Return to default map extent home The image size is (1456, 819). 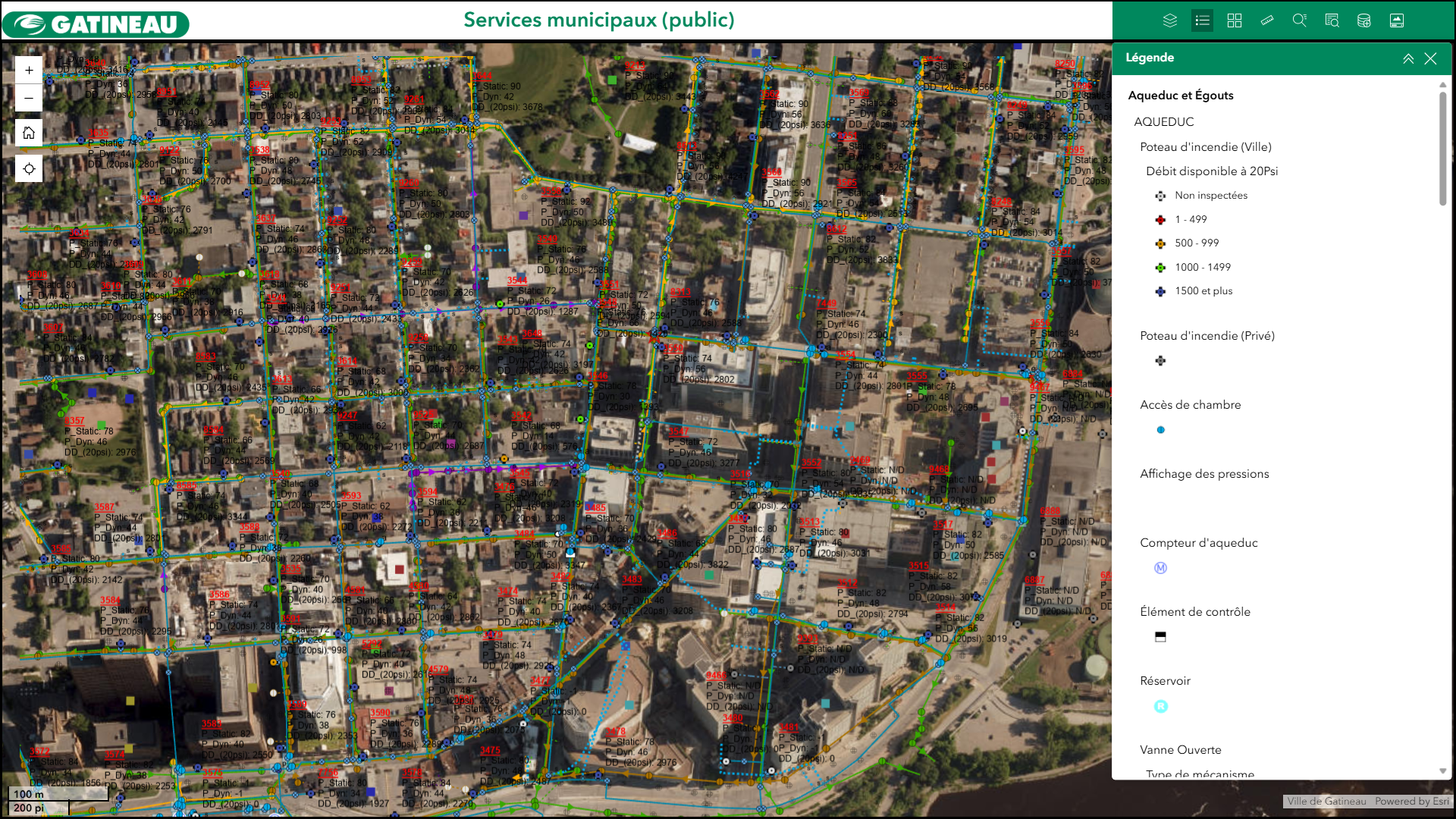(29, 133)
